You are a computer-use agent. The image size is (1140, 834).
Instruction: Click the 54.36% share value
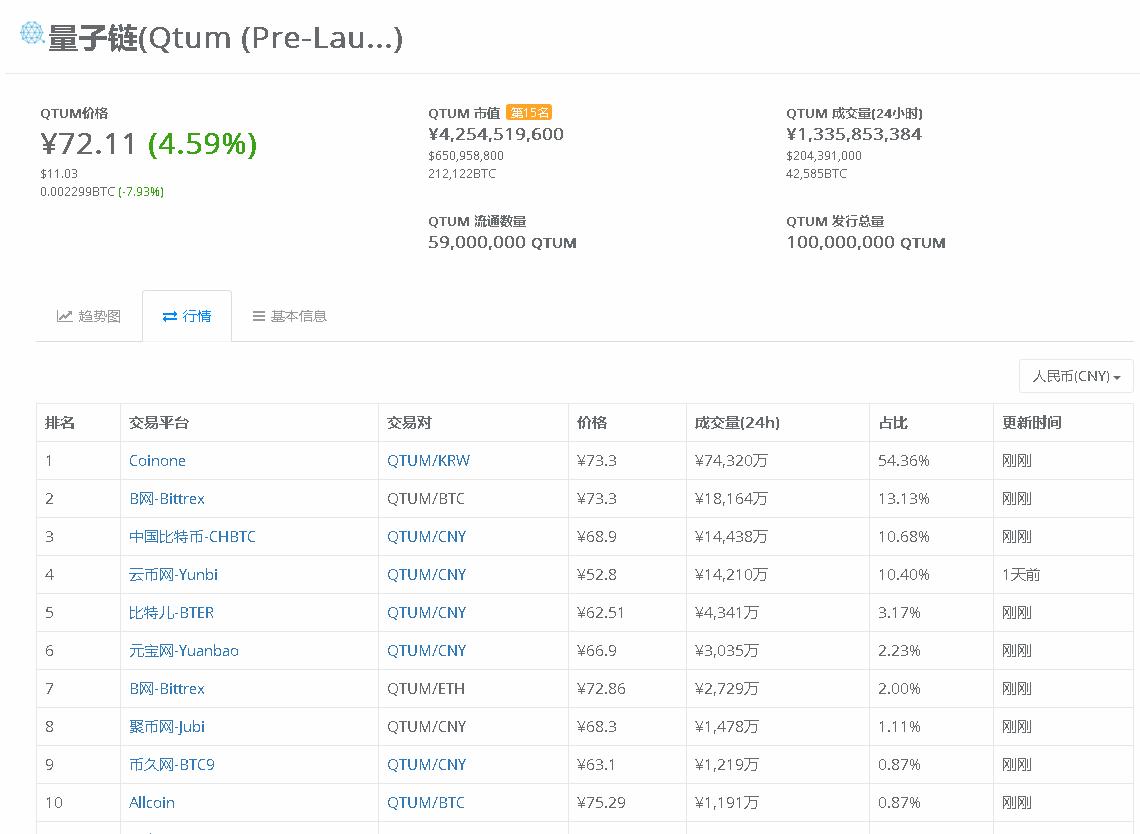click(903, 460)
